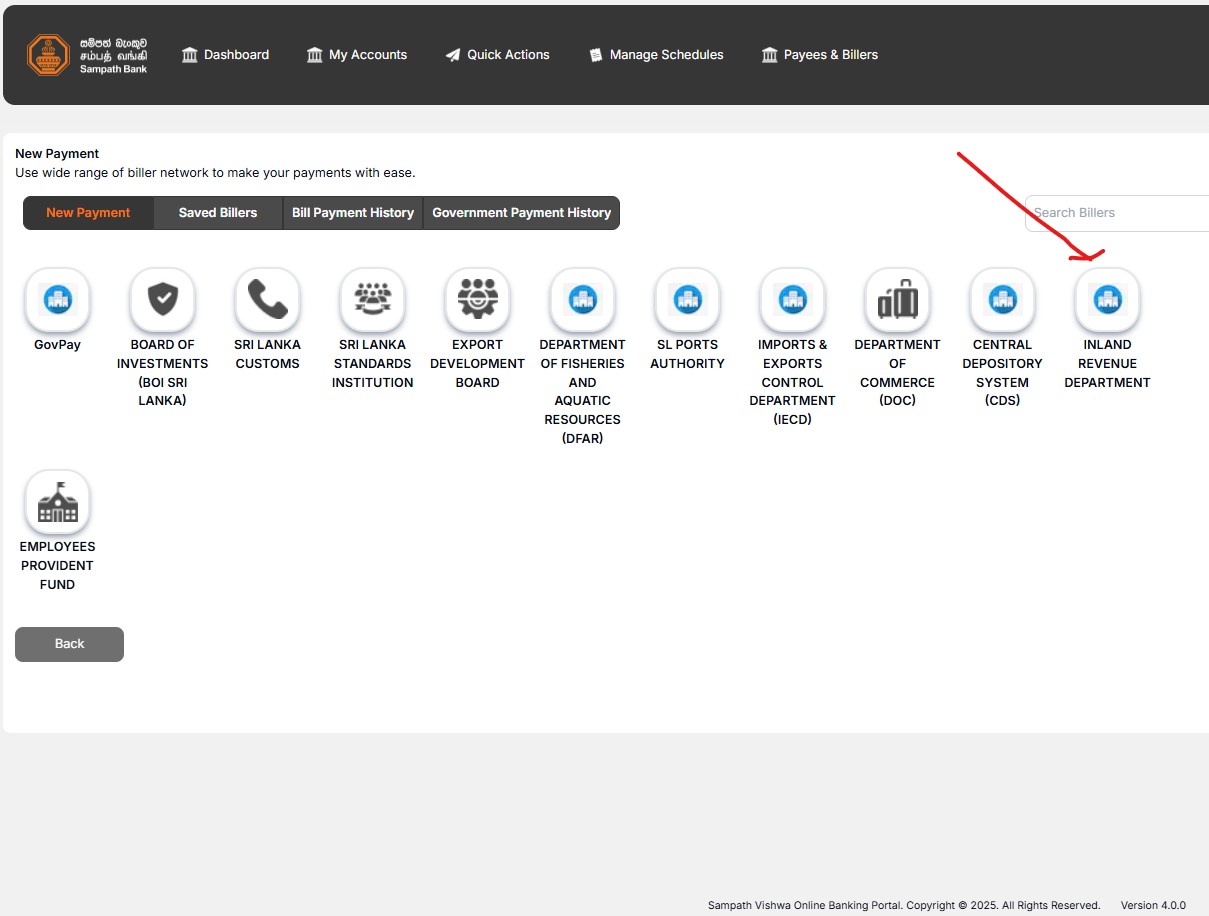
Task: Open the GovPay biller icon
Action: [57, 300]
